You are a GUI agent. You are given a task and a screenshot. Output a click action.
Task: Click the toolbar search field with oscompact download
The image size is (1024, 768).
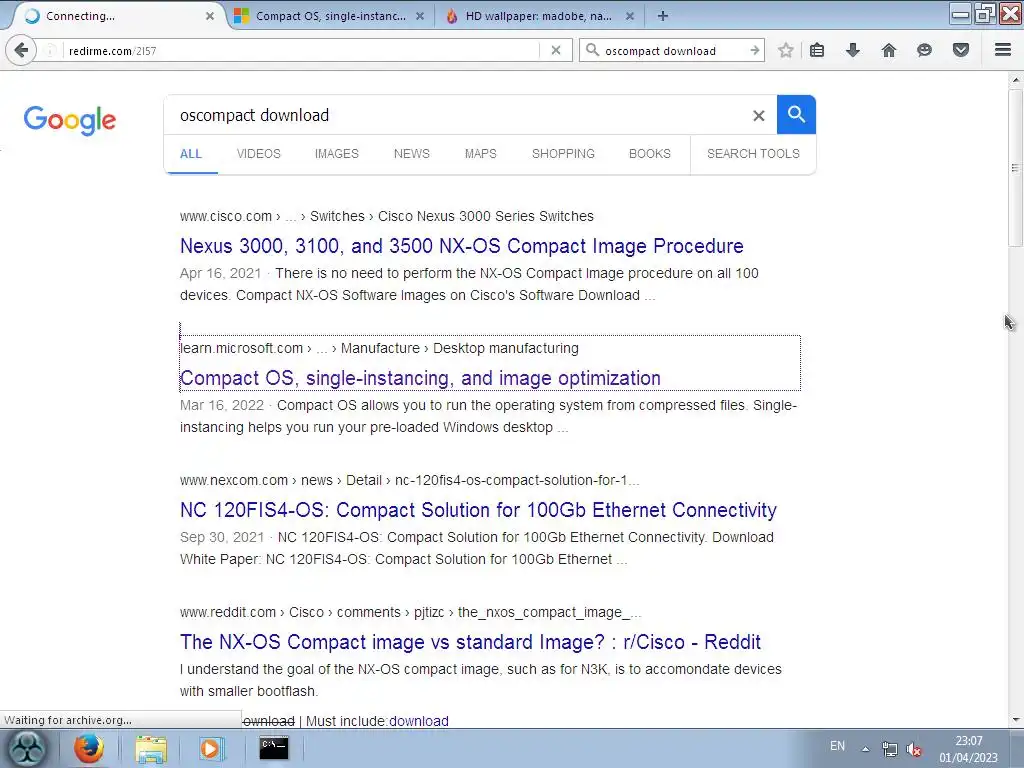point(673,50)
